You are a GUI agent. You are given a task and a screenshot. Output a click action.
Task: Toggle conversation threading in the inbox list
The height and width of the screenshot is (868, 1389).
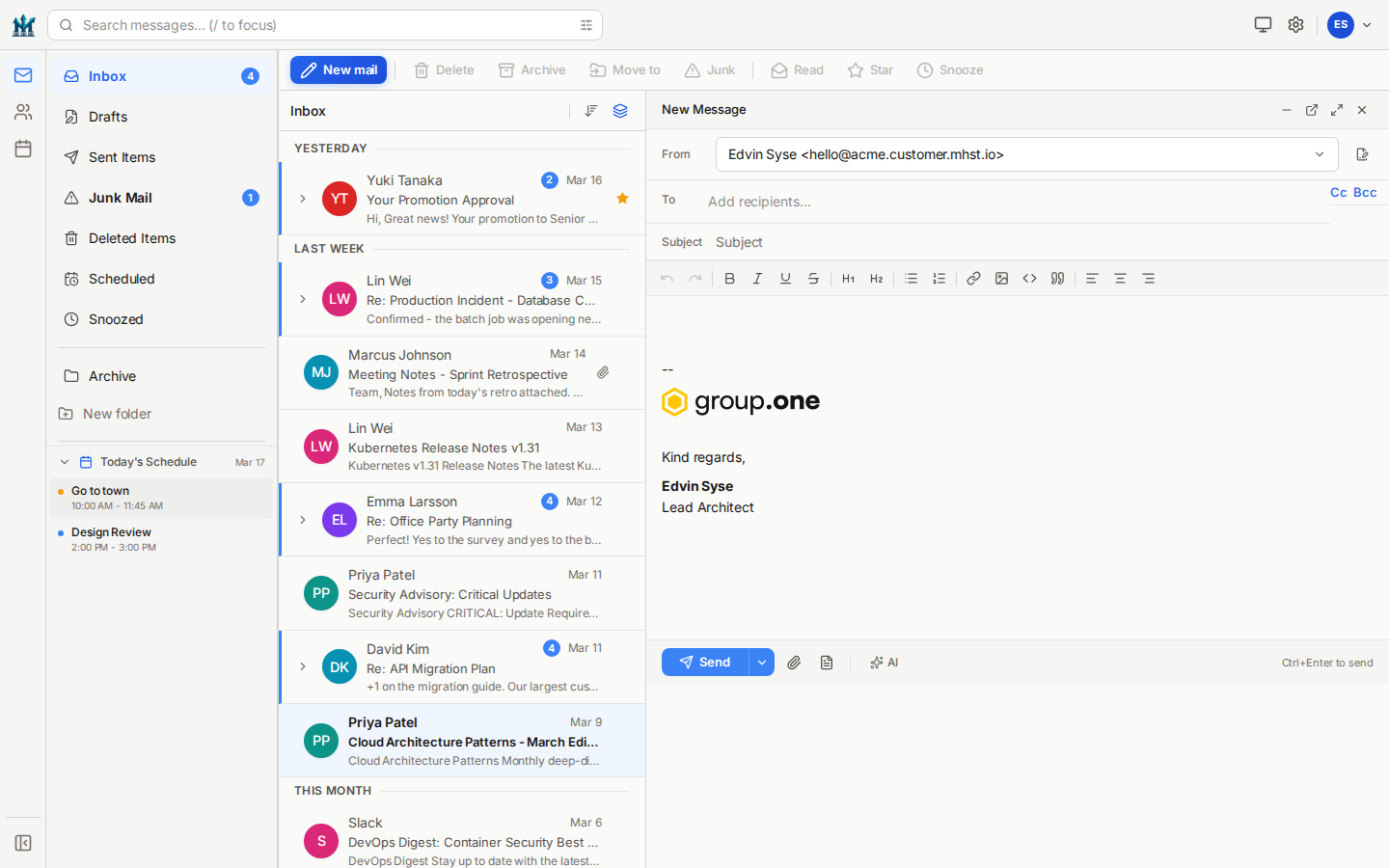pos(620,111)
